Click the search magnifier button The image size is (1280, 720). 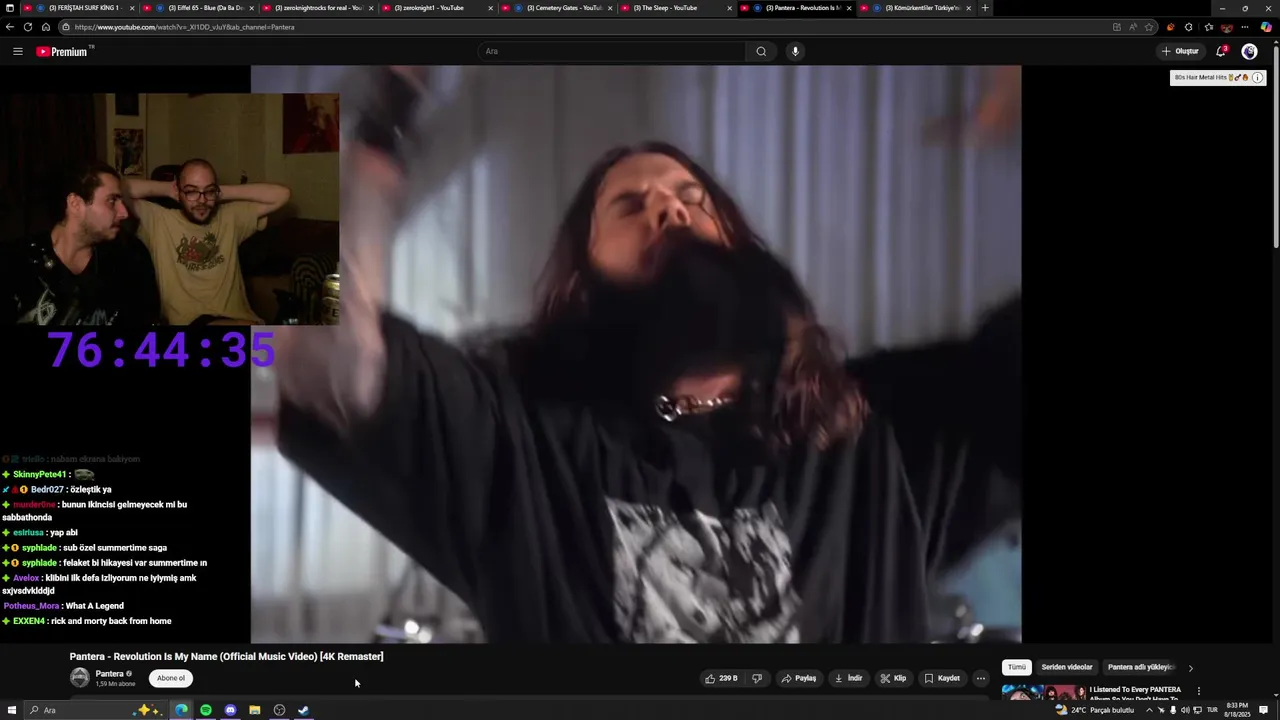[x=761, y=51]
